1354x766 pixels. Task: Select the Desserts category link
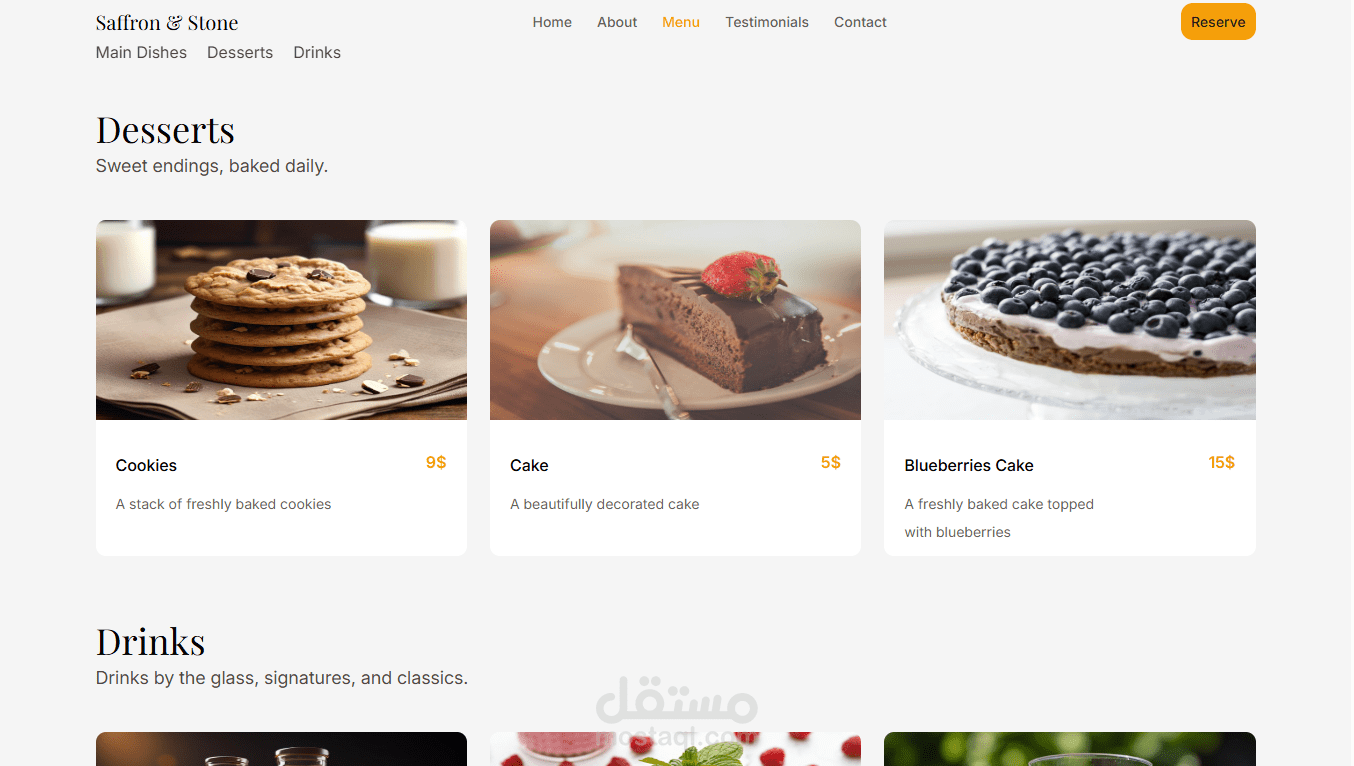coord(240,52)
